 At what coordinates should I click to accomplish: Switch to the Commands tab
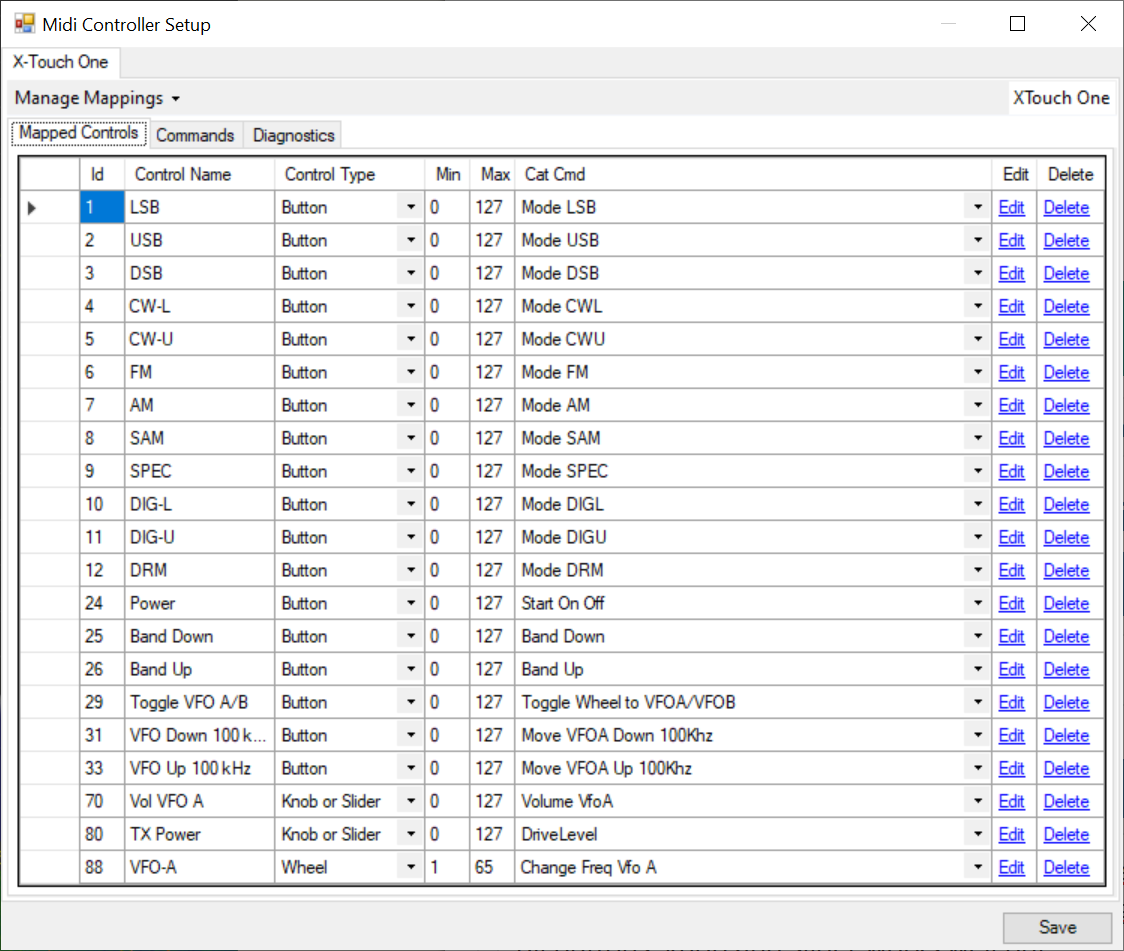(195, 135)
